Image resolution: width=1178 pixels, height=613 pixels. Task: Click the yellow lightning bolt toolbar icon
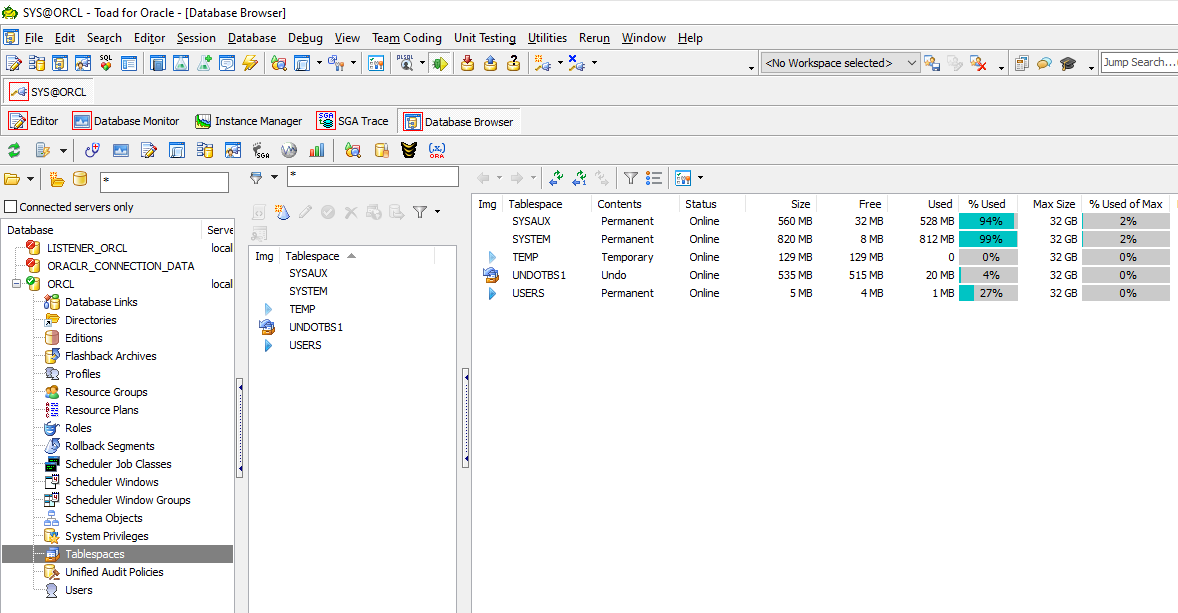[250, 64]
